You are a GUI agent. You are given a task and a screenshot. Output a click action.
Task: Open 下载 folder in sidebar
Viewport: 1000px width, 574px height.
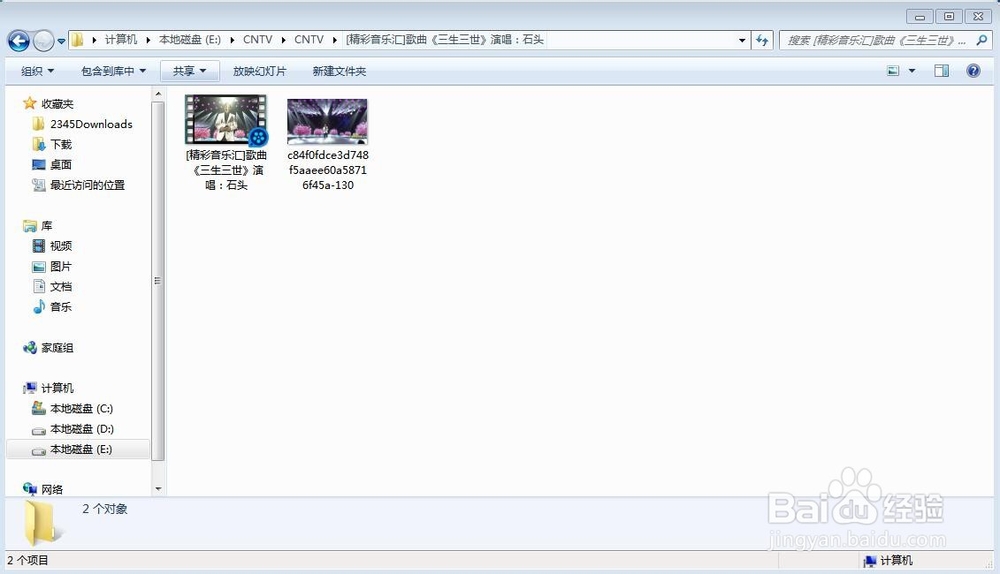click(52, 144)
